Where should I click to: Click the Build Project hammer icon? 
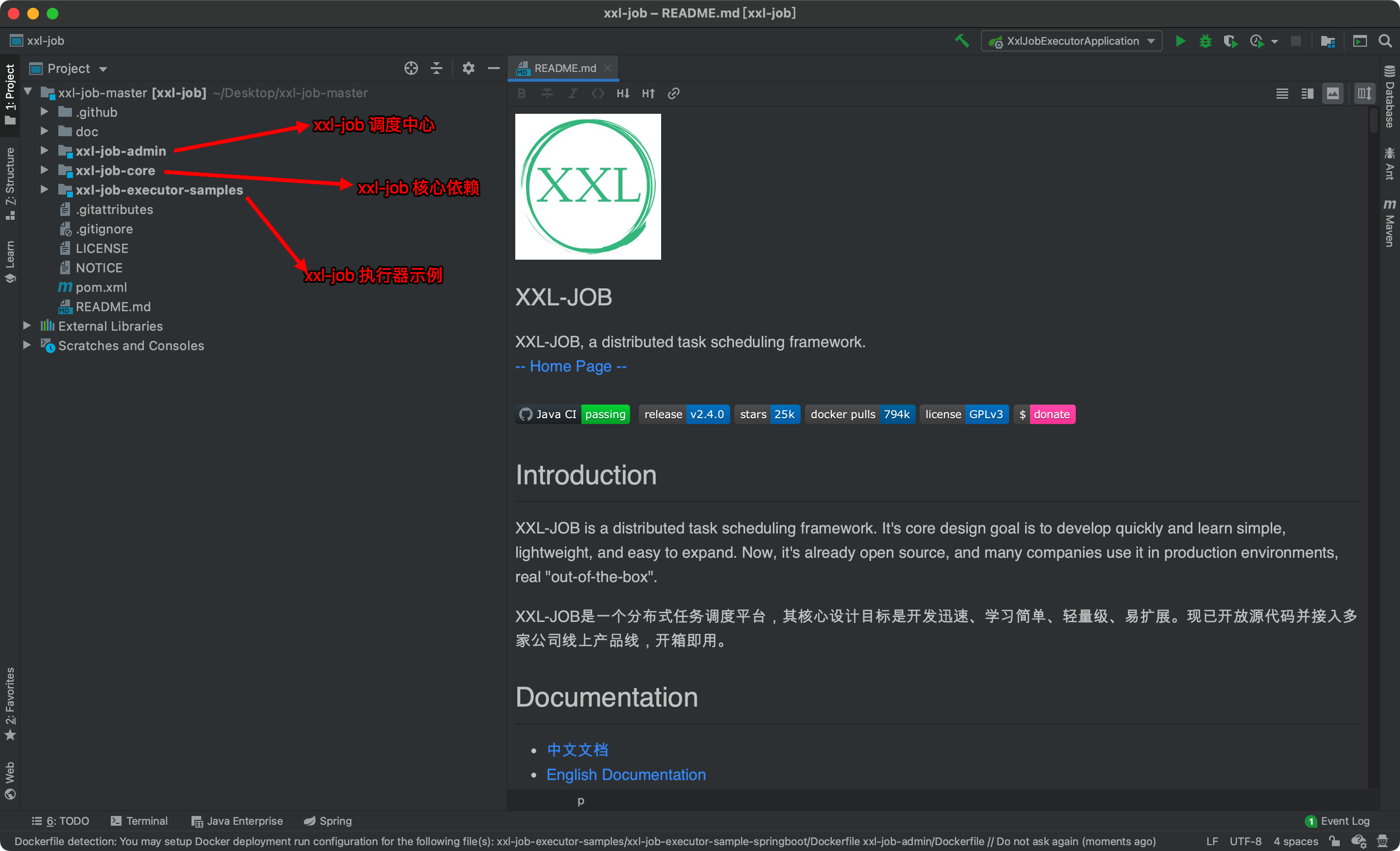[x=962, y=41]
